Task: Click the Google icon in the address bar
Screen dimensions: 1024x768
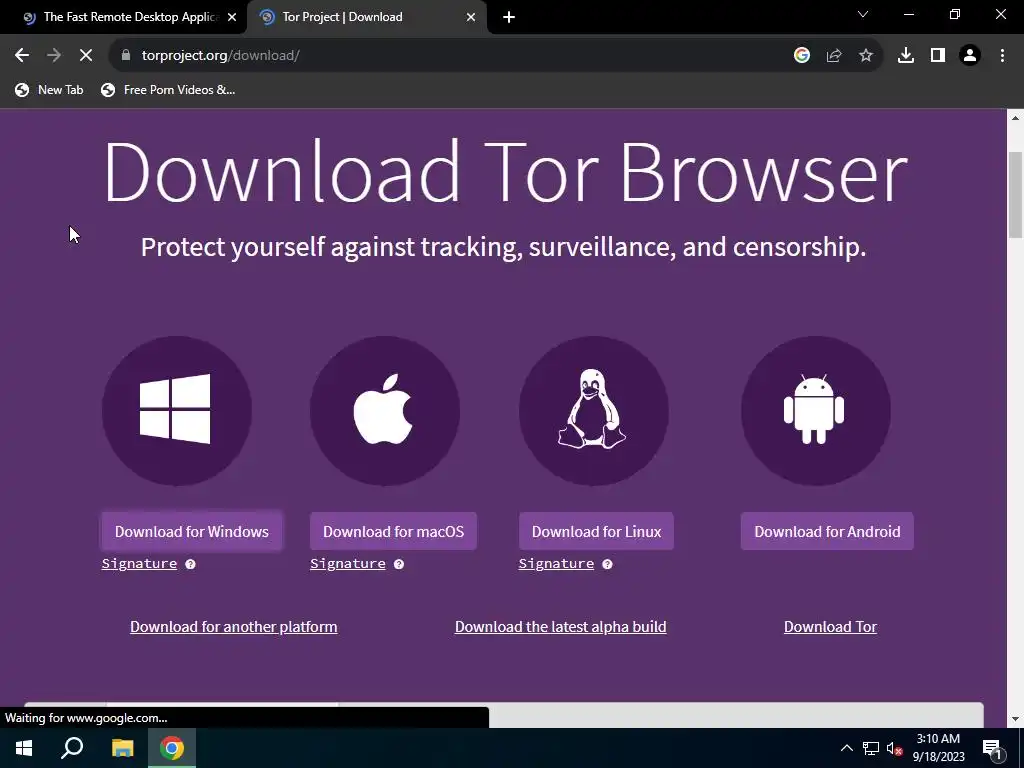Action: click(x=802, y=56)
